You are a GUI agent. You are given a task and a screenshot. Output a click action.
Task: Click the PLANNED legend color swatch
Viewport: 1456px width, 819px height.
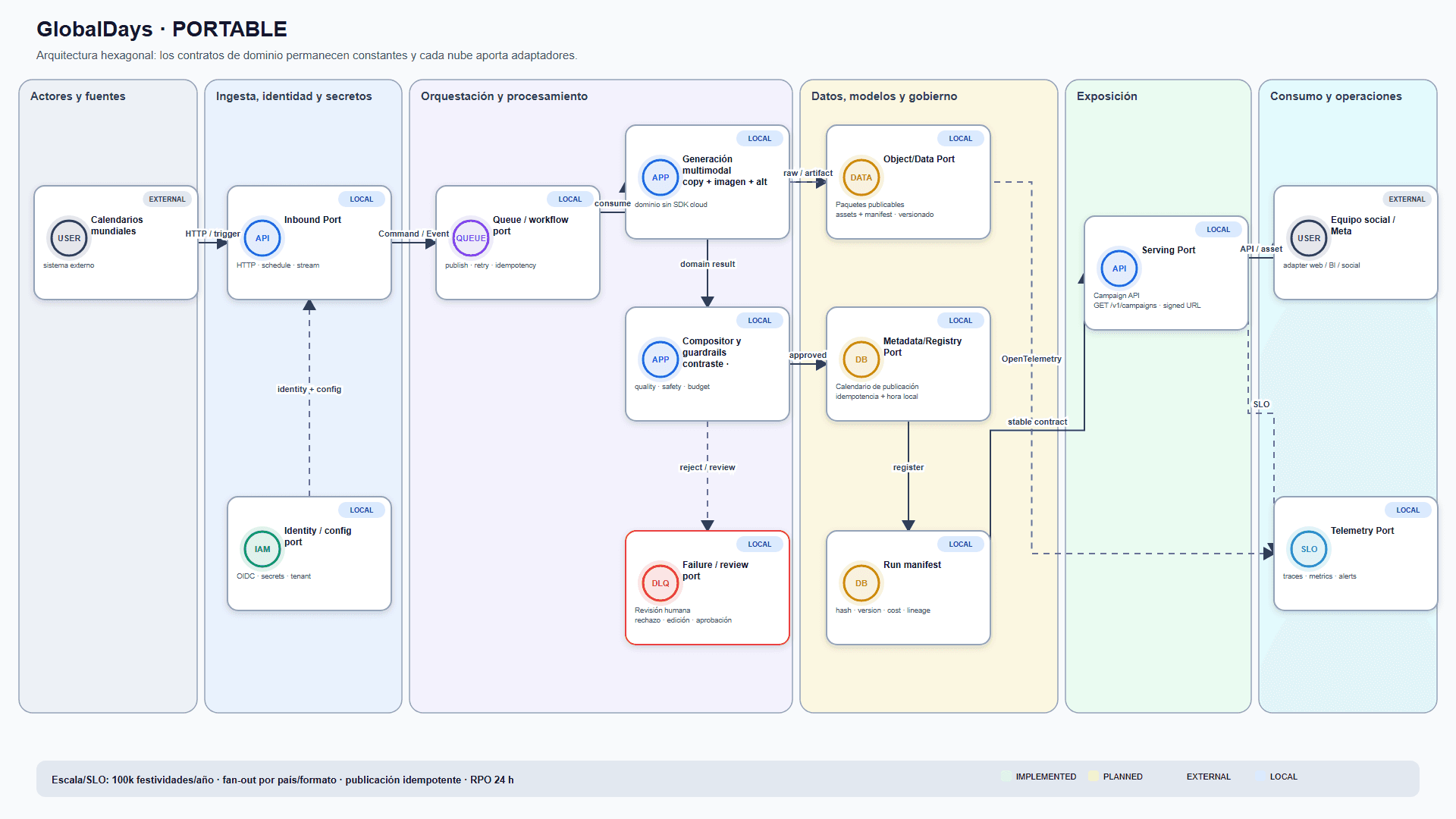pos(1094,777)
